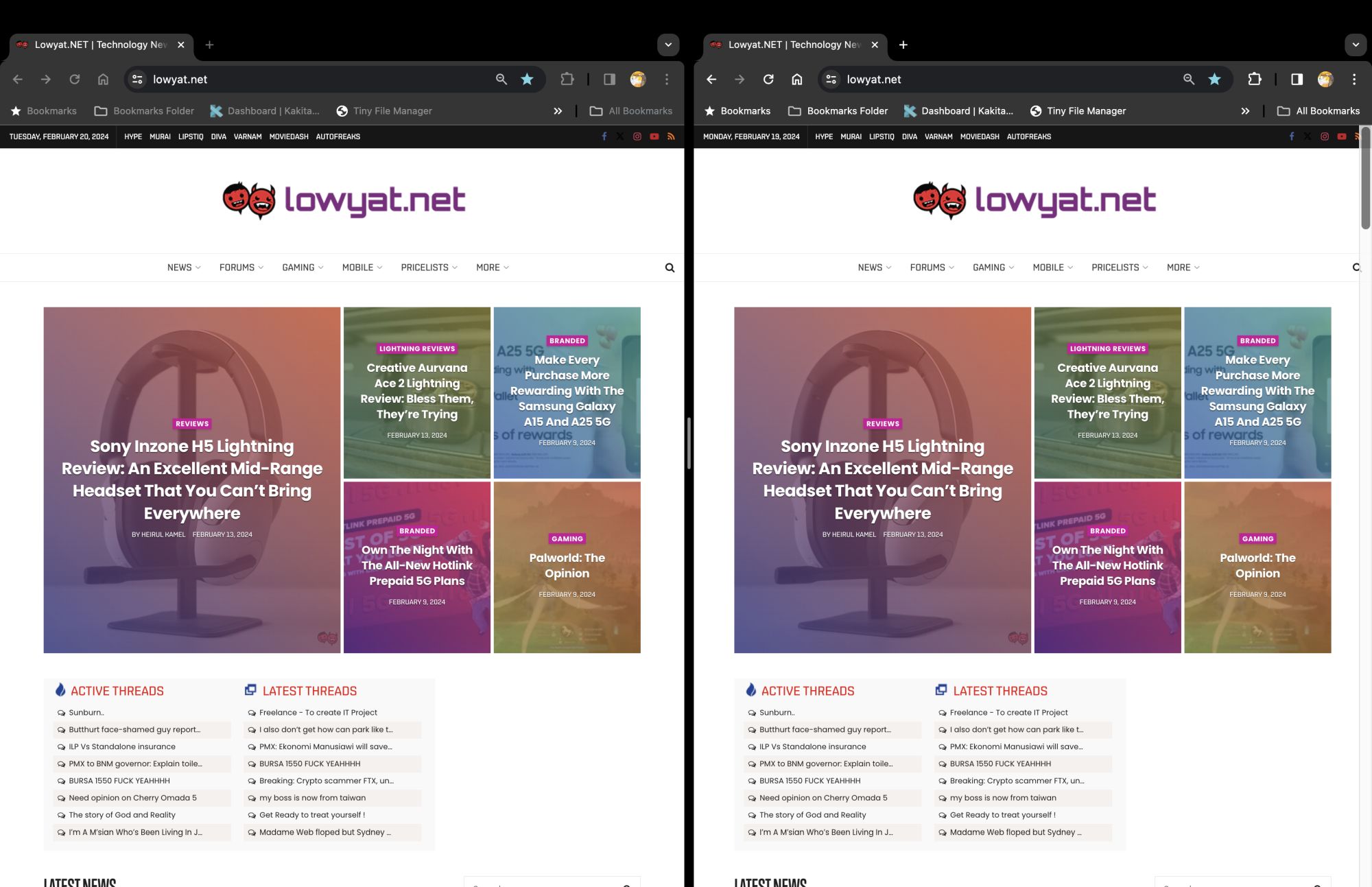Click YouTube icon in left page top bar
The width and height of the screenshot is (1372, 887).
[654, 137]
